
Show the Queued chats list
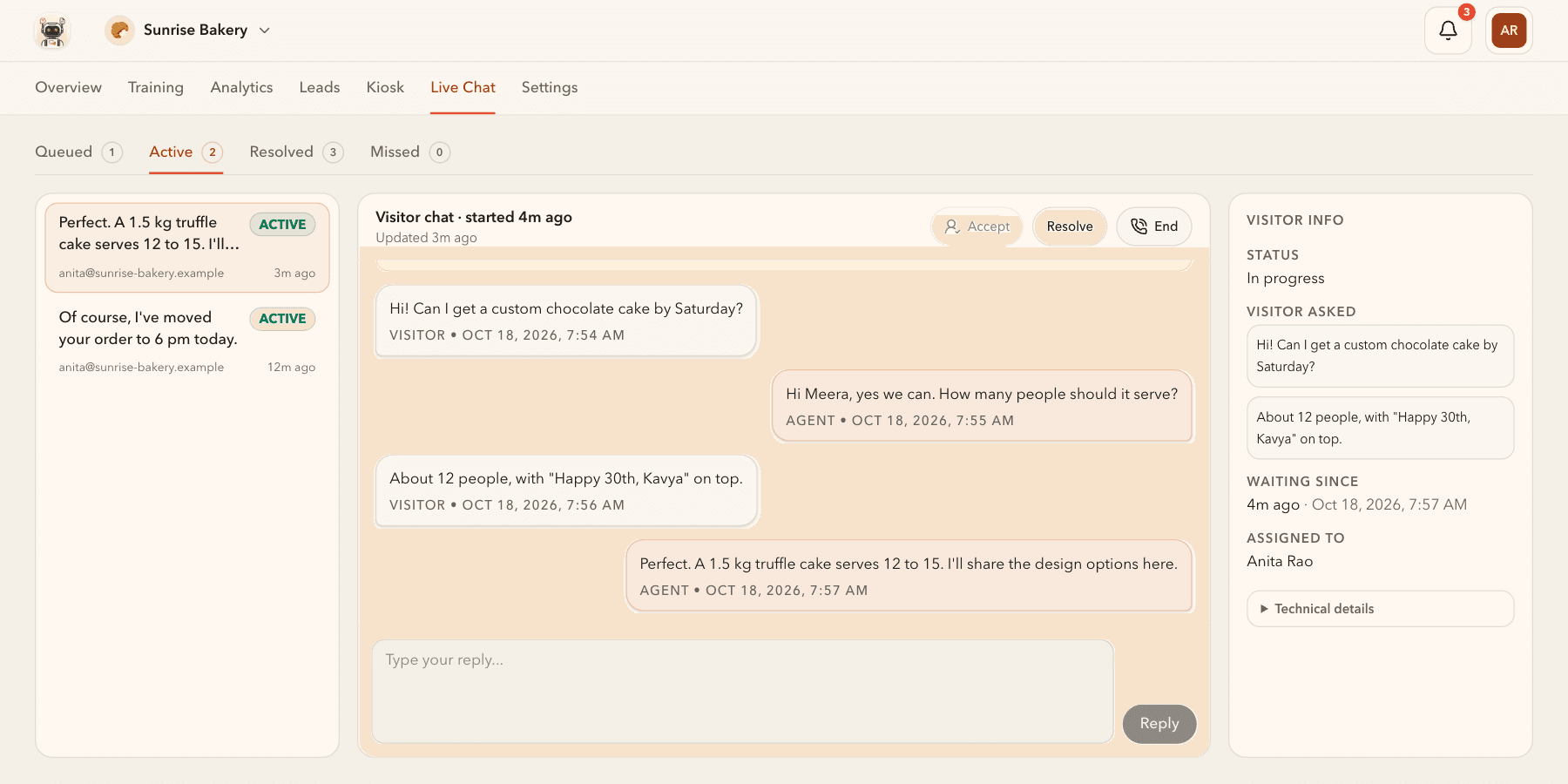click(78, 152)
